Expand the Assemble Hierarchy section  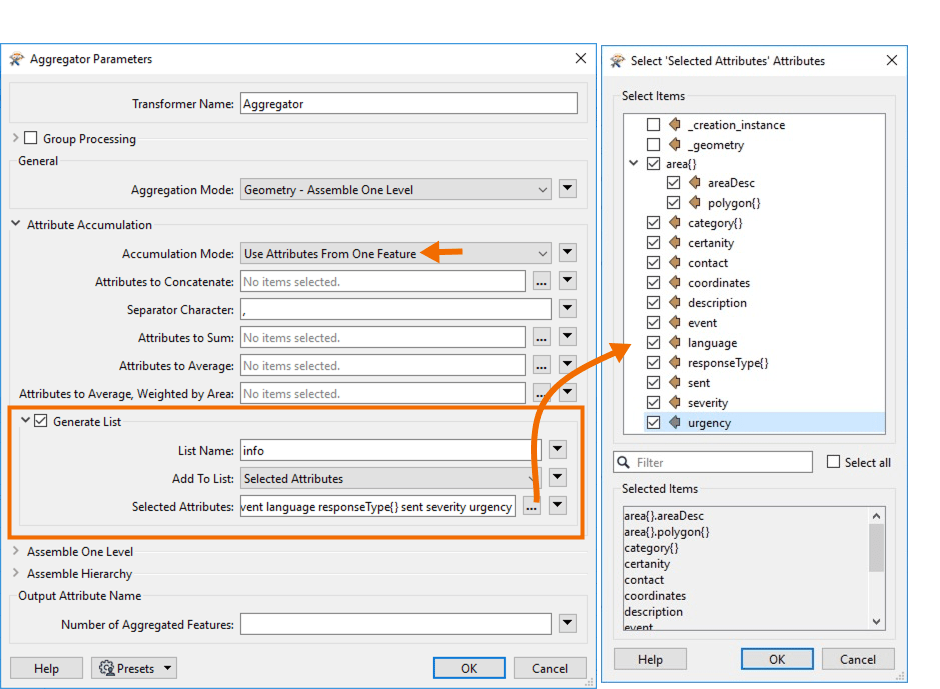pyautogui.click(x=18, y=573)
